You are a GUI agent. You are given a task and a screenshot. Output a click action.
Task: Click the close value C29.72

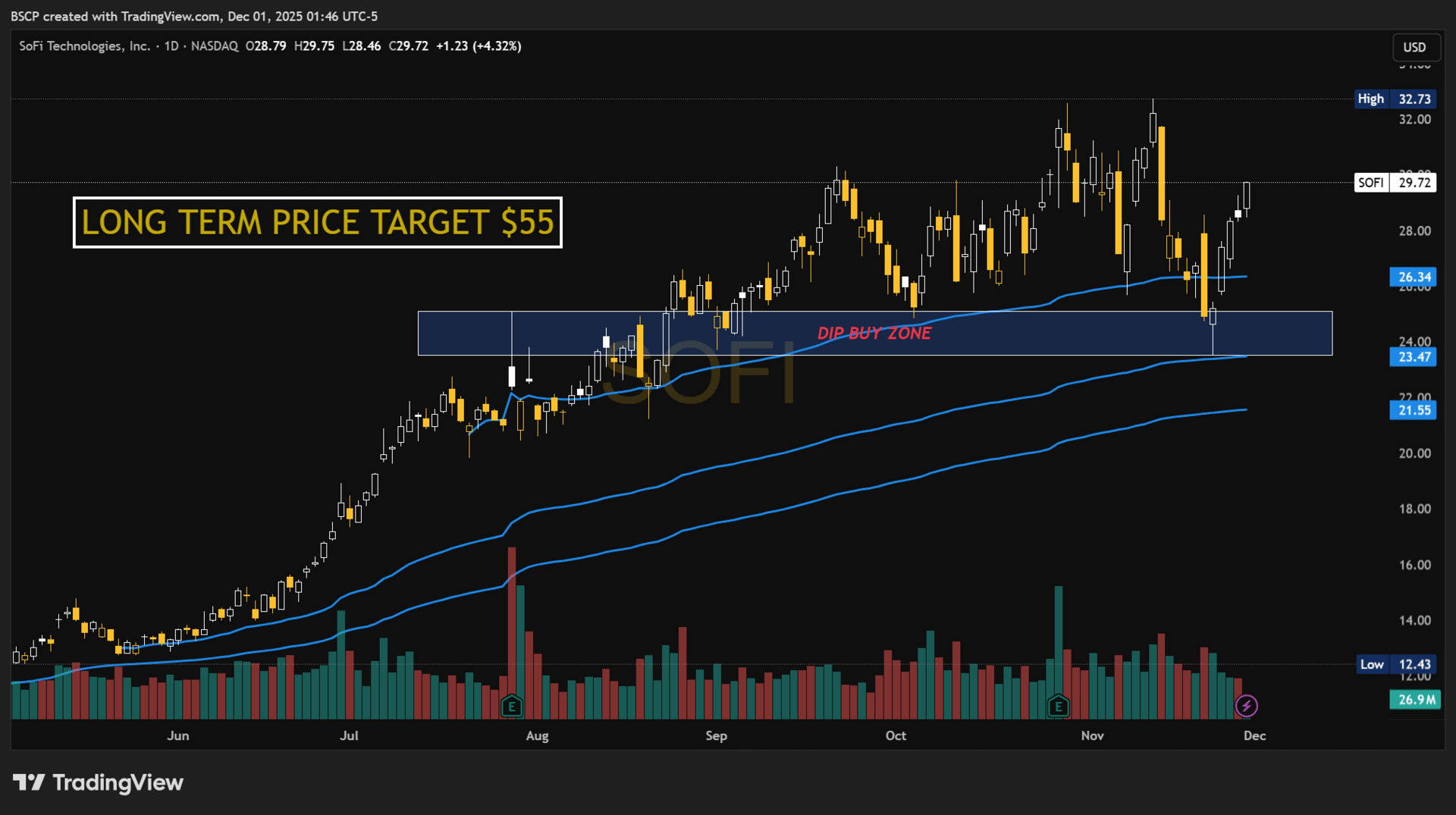tap(409, 46)
